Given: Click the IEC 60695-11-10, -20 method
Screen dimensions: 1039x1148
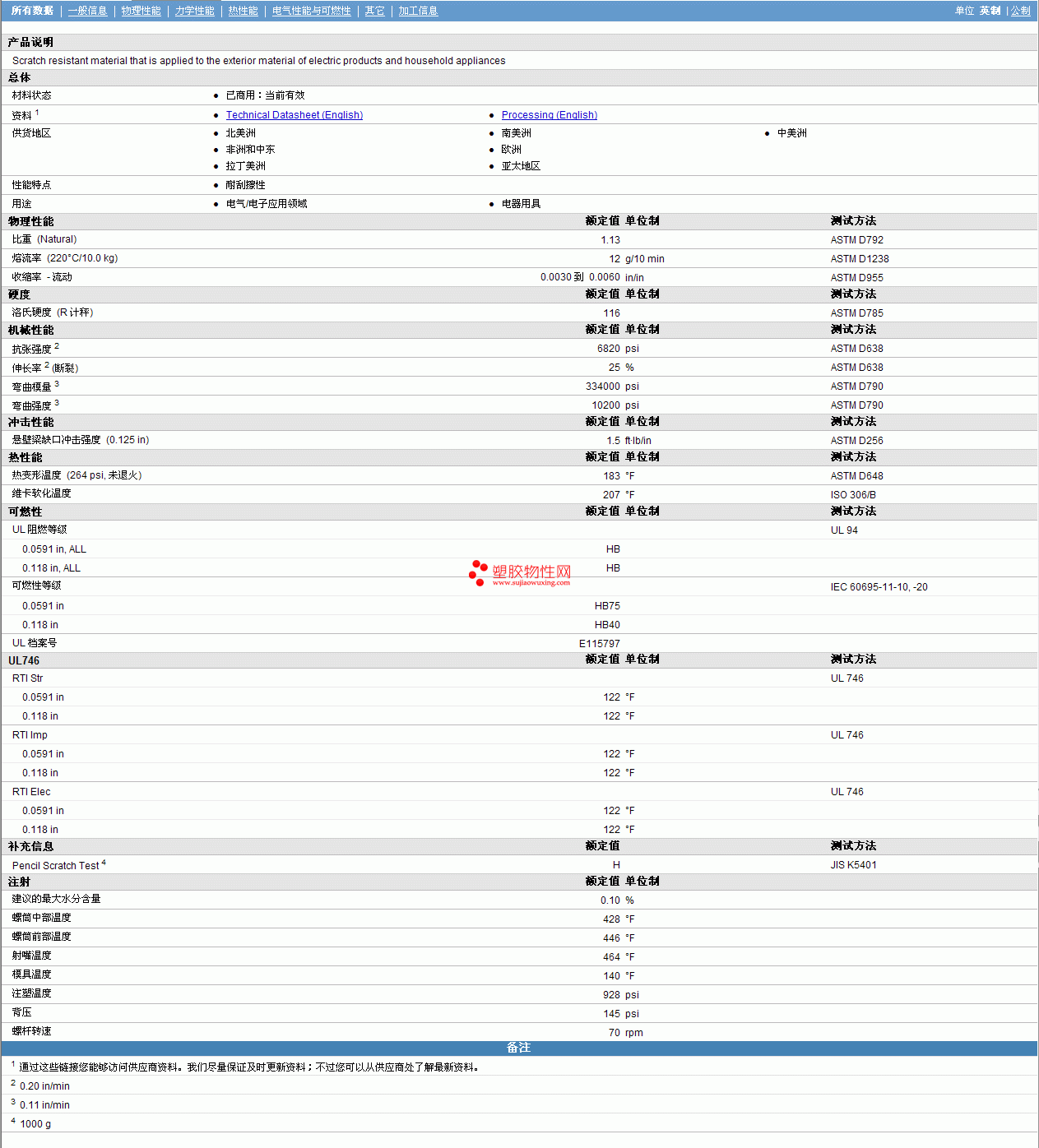Looking at the screenshot, I should (x=879, y=587).
